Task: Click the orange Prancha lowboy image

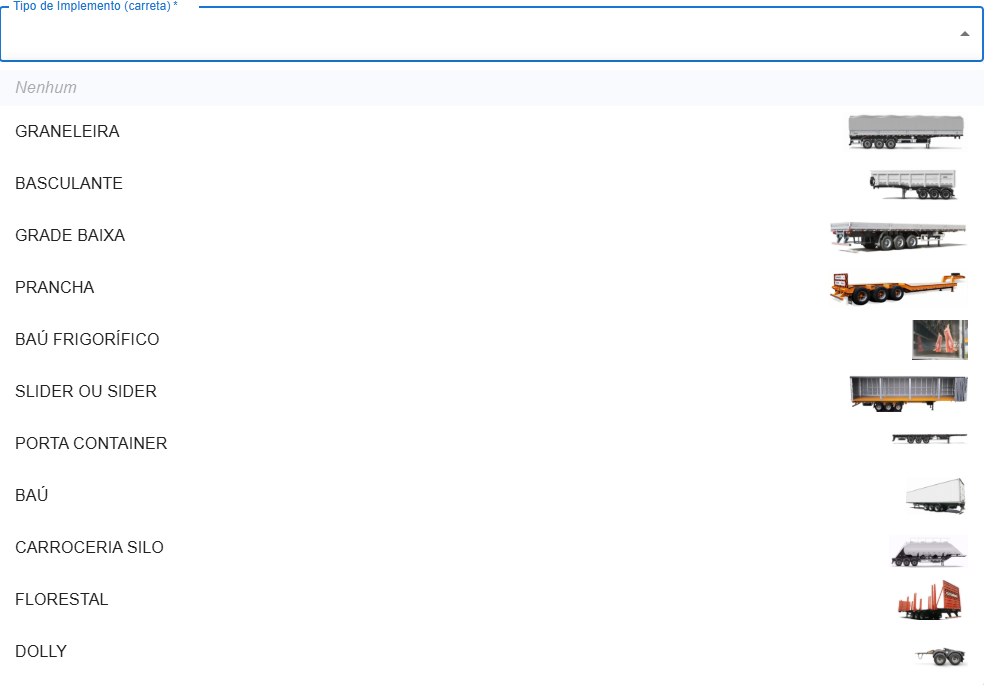Action: (x=898, y=288)
